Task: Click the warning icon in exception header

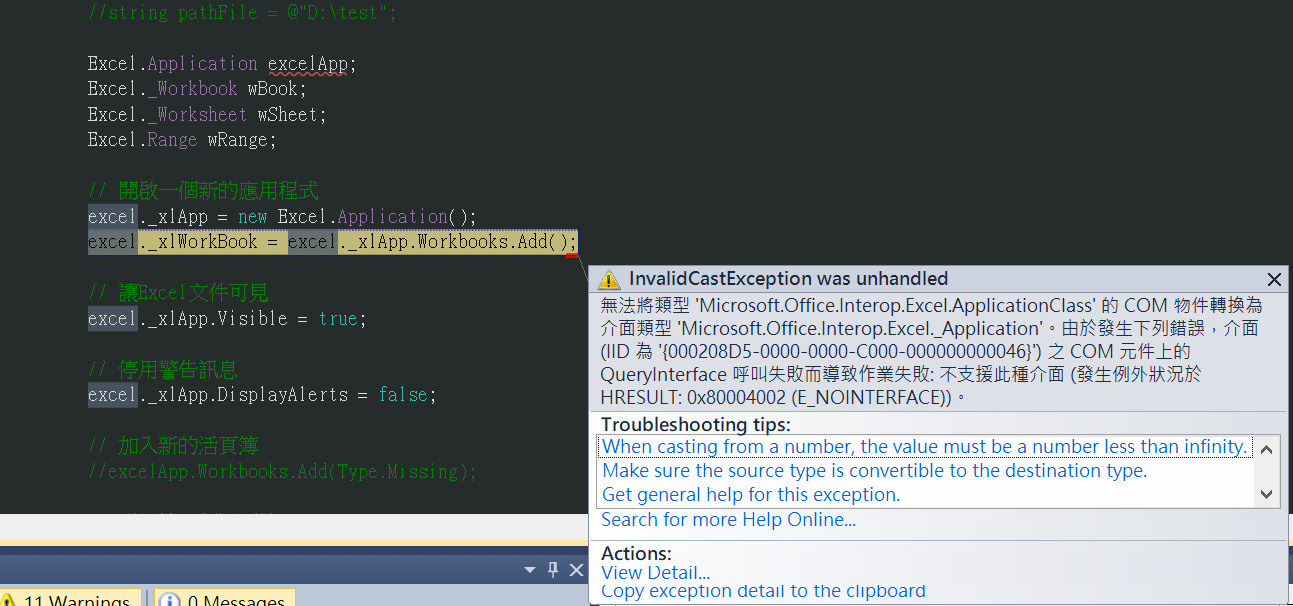Action: point(610,280)
